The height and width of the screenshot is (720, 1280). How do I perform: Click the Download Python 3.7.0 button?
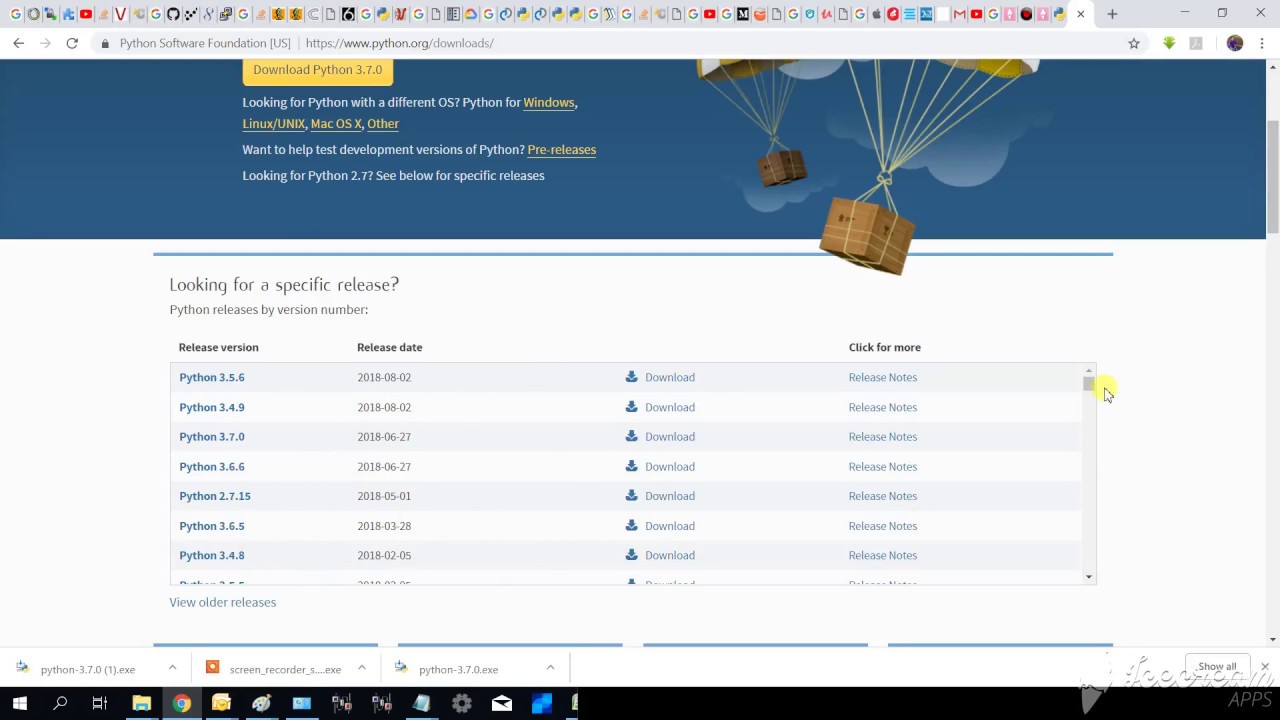(x=317, y=70)
